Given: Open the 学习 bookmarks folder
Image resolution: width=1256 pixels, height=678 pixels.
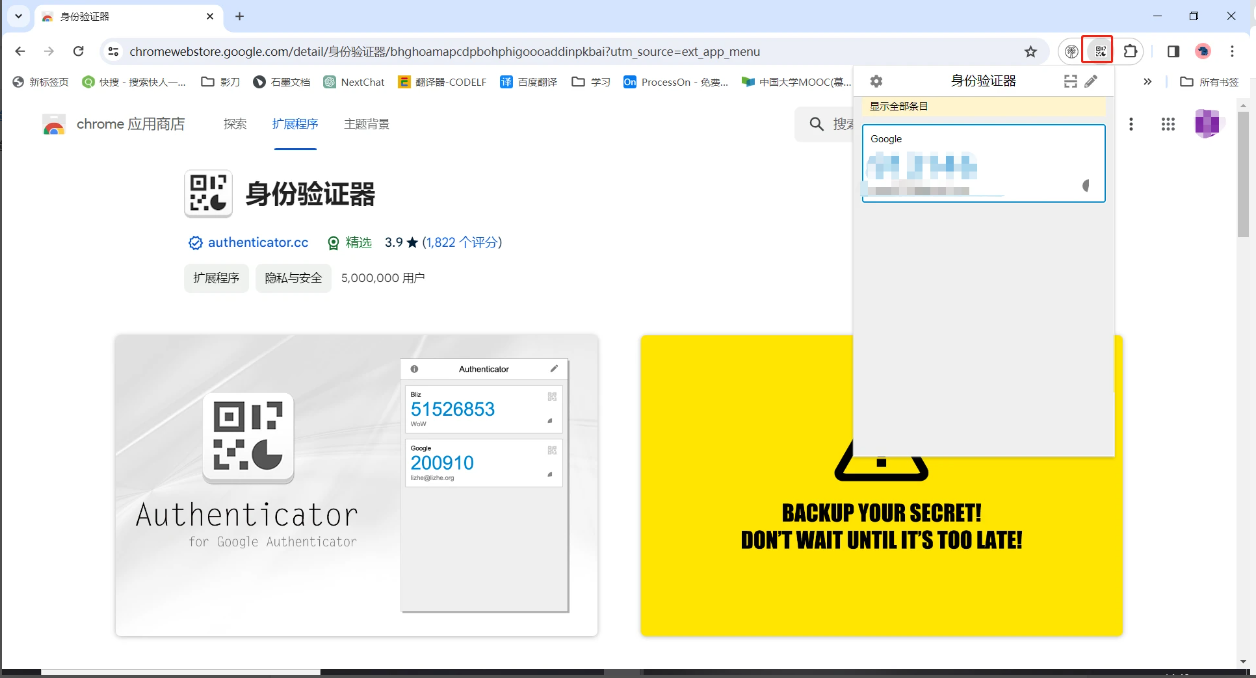Looking at the screenshot, I should [591, 82].
